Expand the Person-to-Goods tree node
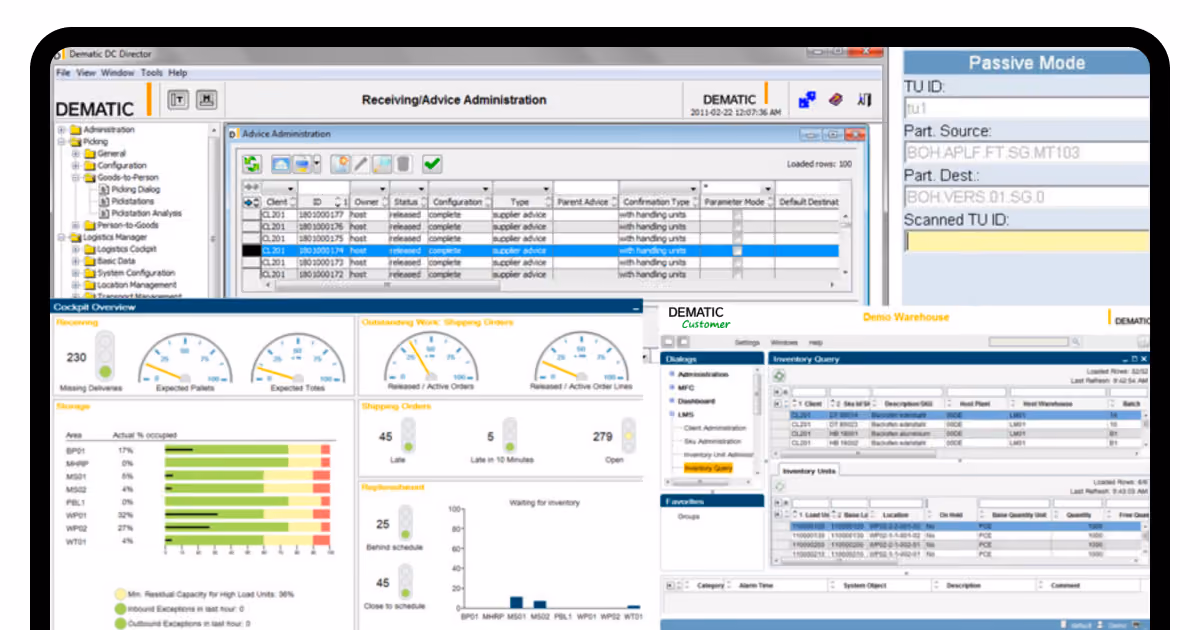The image size is (1200, 630). [x=76, y=226]
